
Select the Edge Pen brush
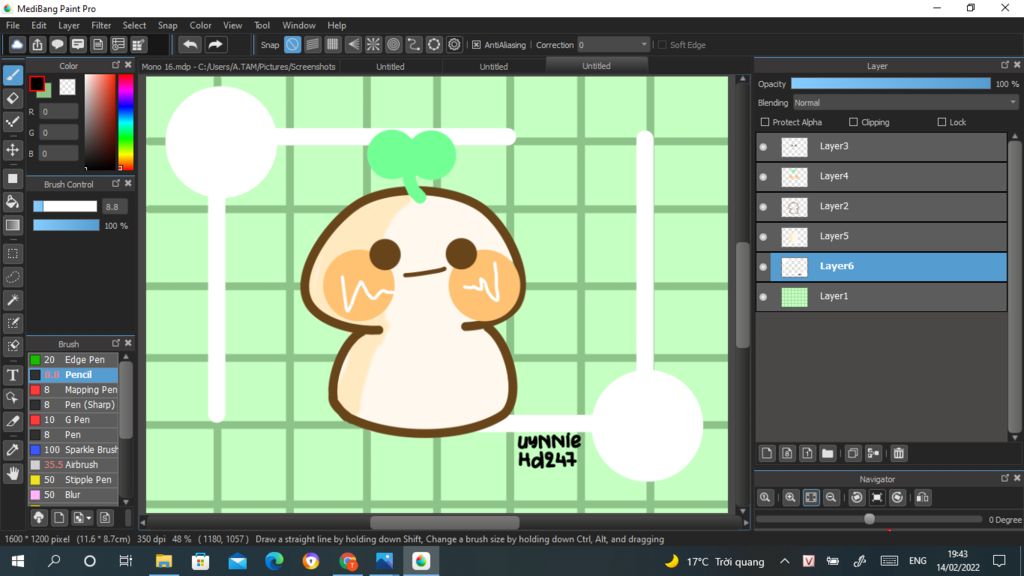click(73, 360)
